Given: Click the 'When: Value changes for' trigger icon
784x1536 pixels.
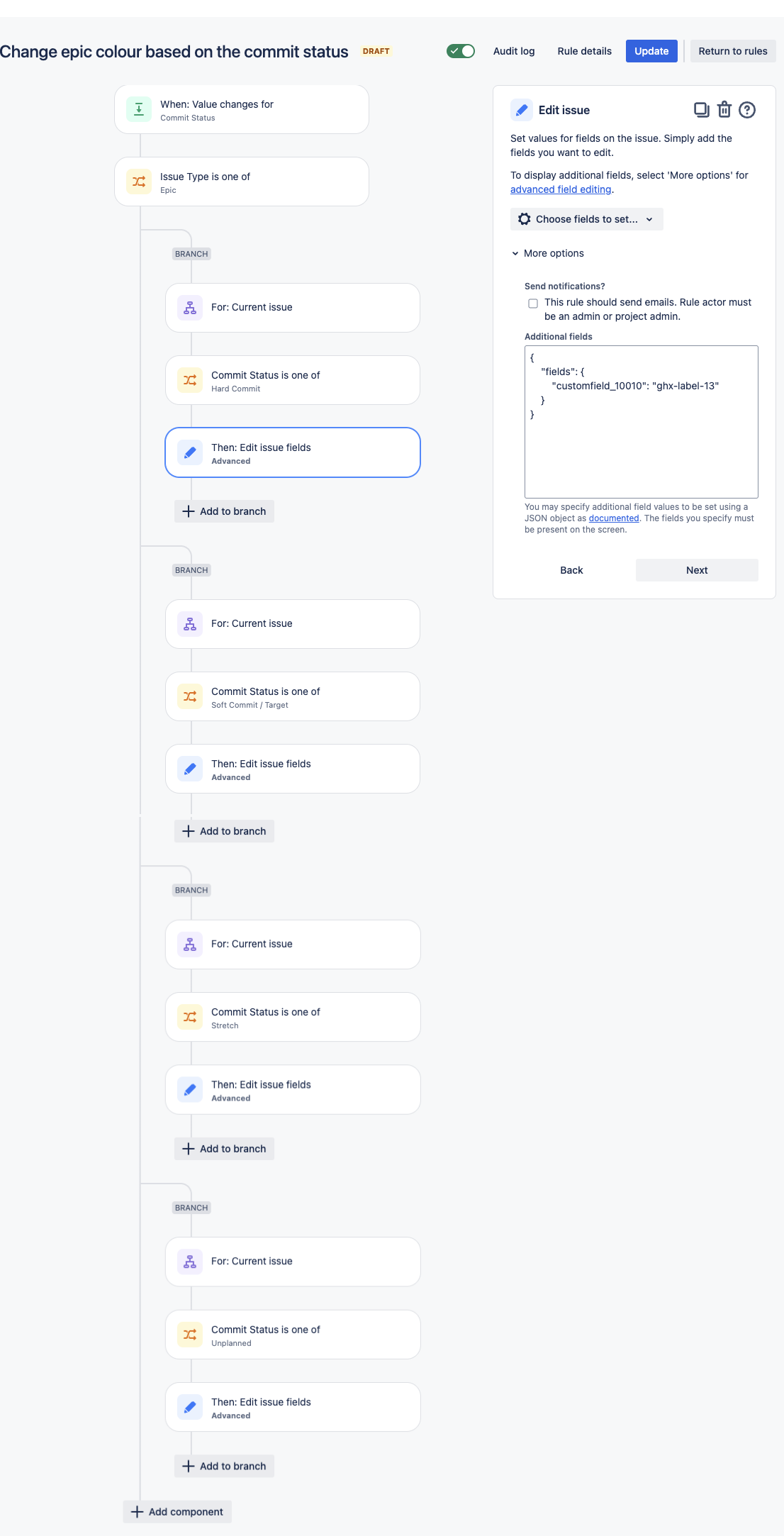Looking at the screenshot, I should coord(139,108).
